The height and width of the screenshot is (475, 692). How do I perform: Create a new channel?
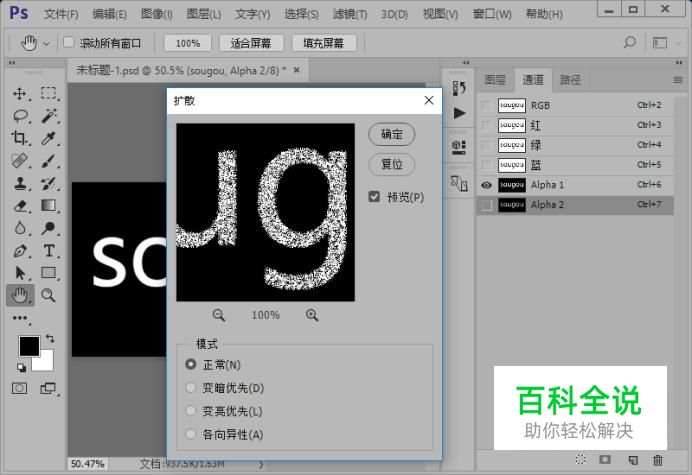[x=633, y=460]
